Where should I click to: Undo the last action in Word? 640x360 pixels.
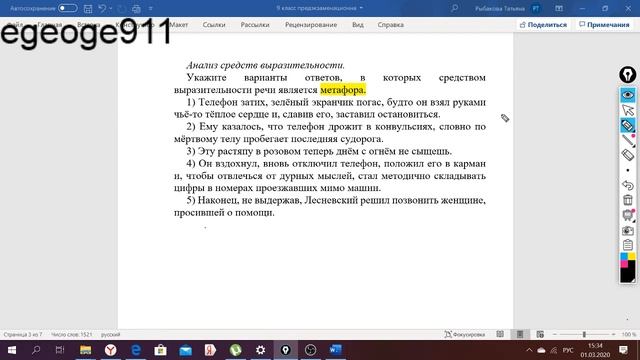(102, 8)
